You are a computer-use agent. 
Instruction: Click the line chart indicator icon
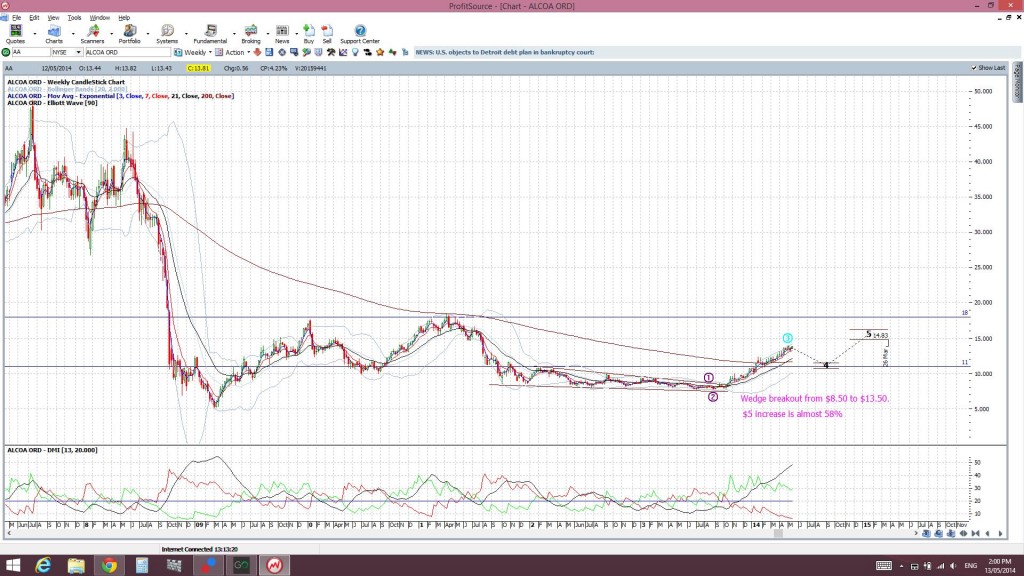click(343, 52)
